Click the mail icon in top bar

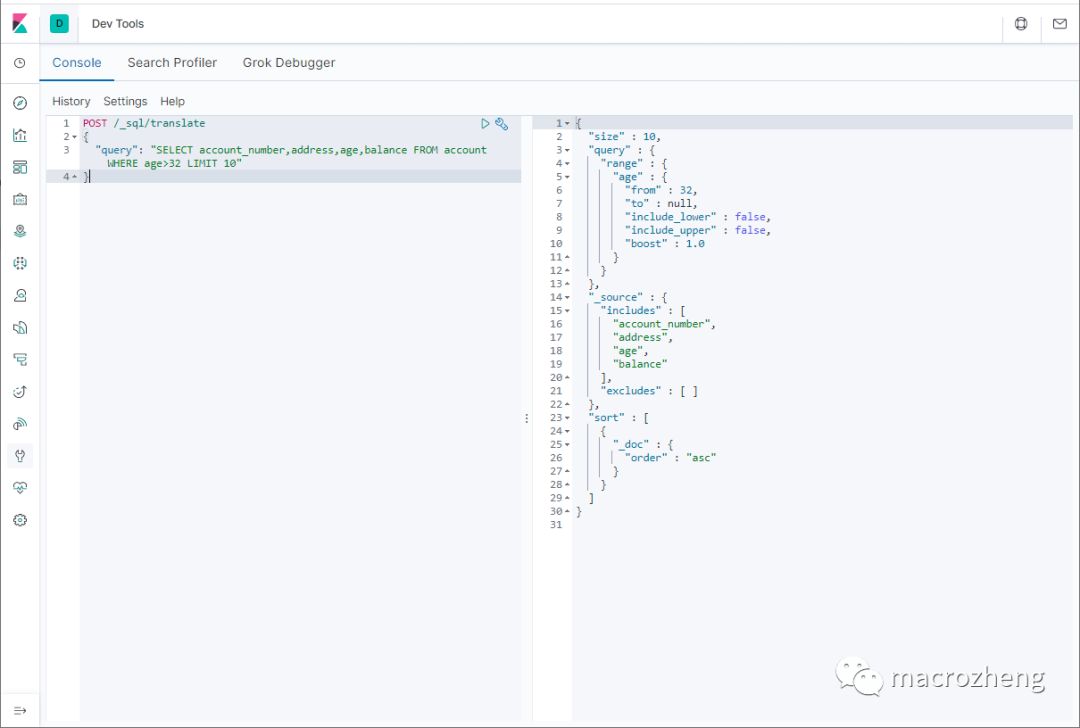[x=1059, y=24]
